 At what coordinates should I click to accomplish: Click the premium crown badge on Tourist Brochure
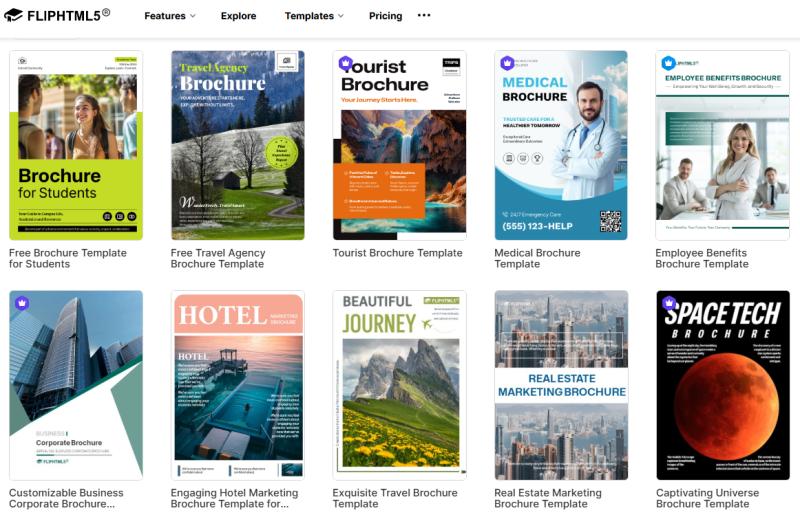pyautogui.click(x=345, y=63)
